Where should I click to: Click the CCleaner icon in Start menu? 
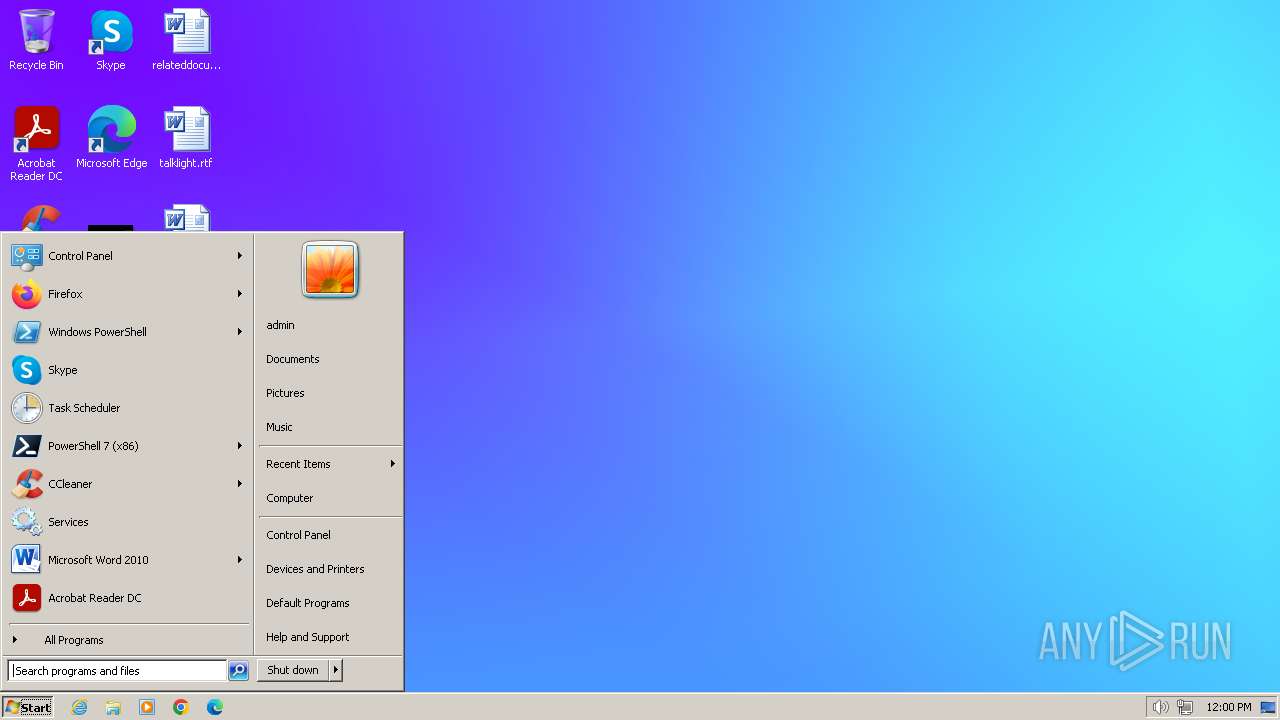(27, 484)
